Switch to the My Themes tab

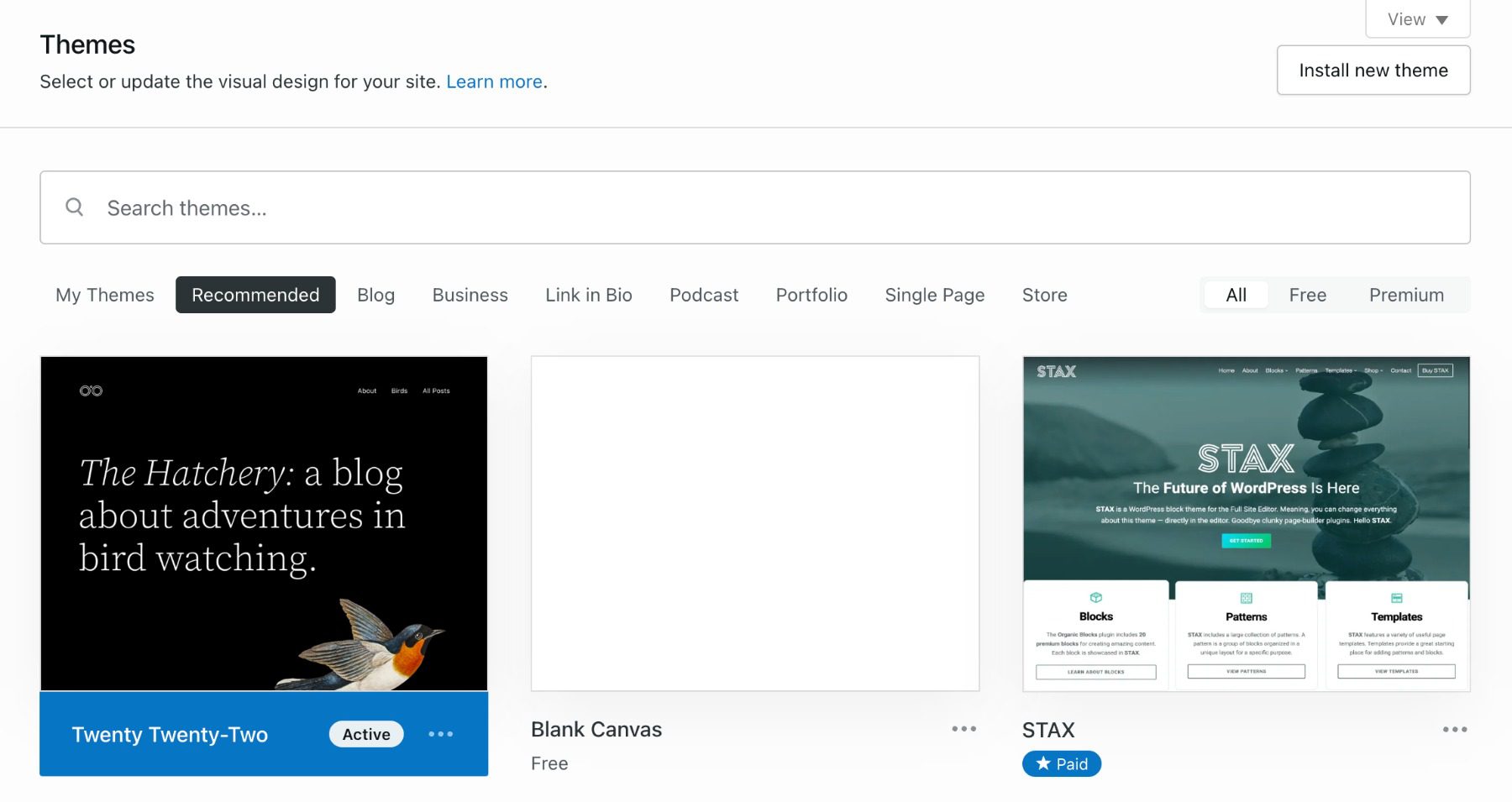click(103, 295)
